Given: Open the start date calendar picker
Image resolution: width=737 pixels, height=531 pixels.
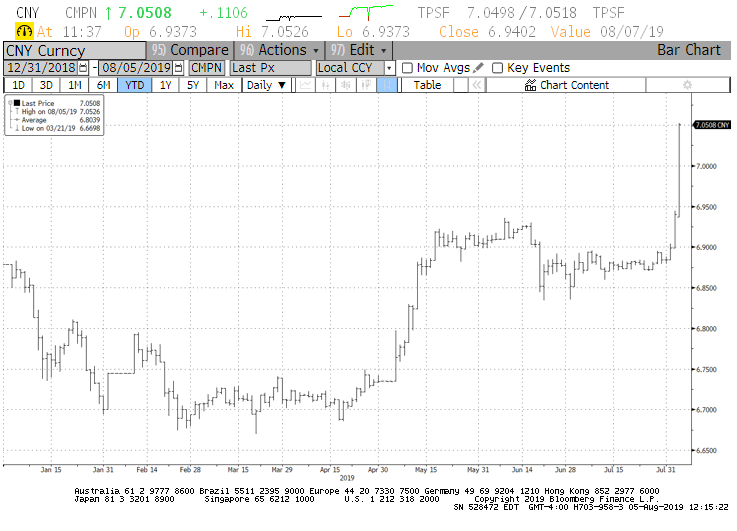Looking at the screenshot, I should [x=82, y=68].
